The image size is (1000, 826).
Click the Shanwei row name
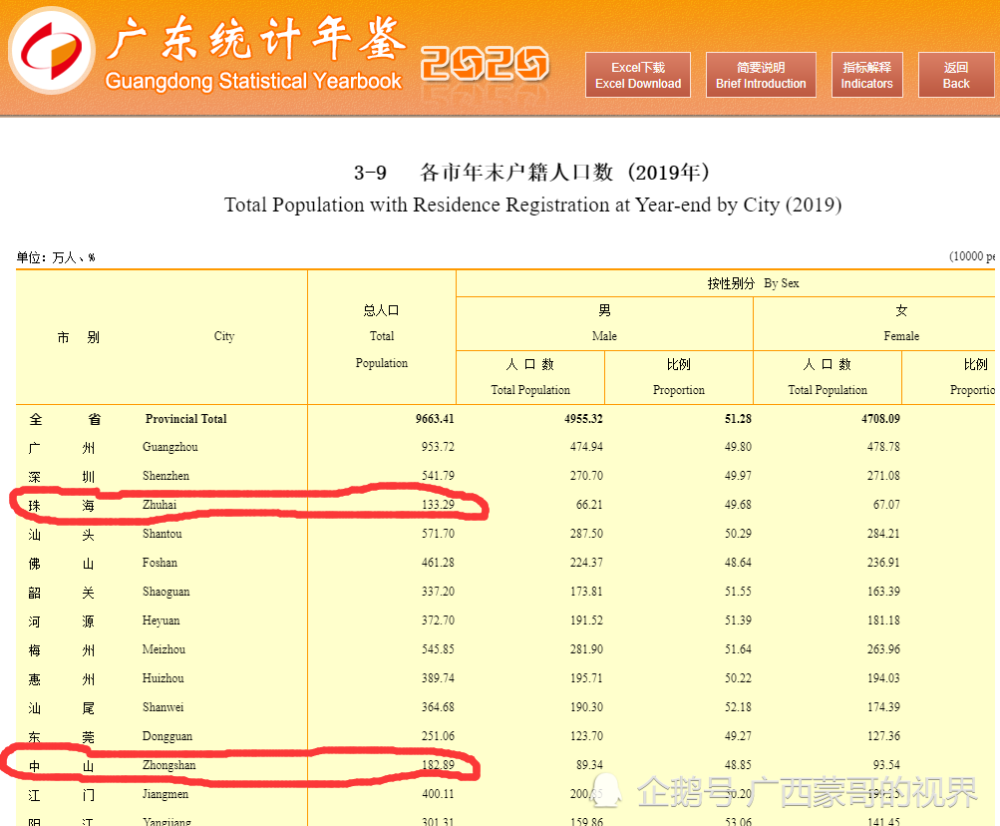163,707
